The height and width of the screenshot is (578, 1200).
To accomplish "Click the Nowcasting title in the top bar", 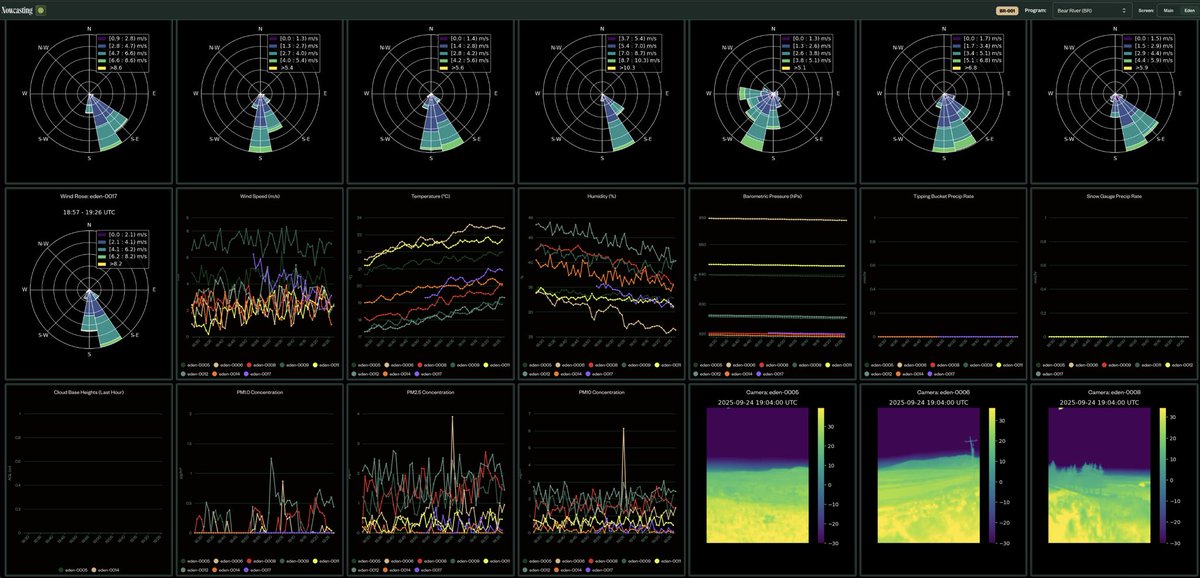I will pyautogui.click(x=17, y=9).
